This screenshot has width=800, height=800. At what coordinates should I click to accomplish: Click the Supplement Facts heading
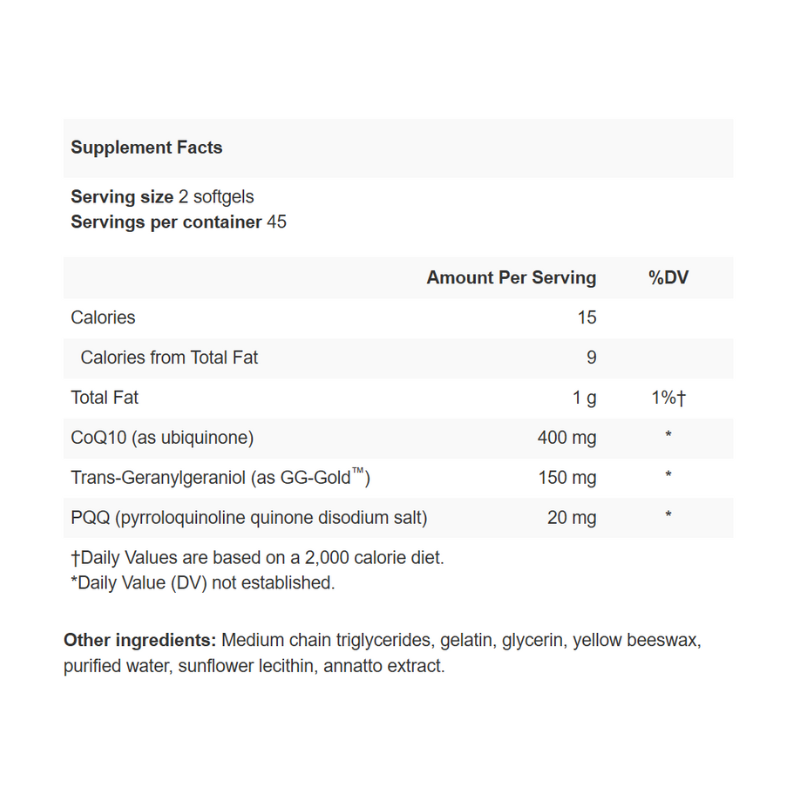point(147,148)
